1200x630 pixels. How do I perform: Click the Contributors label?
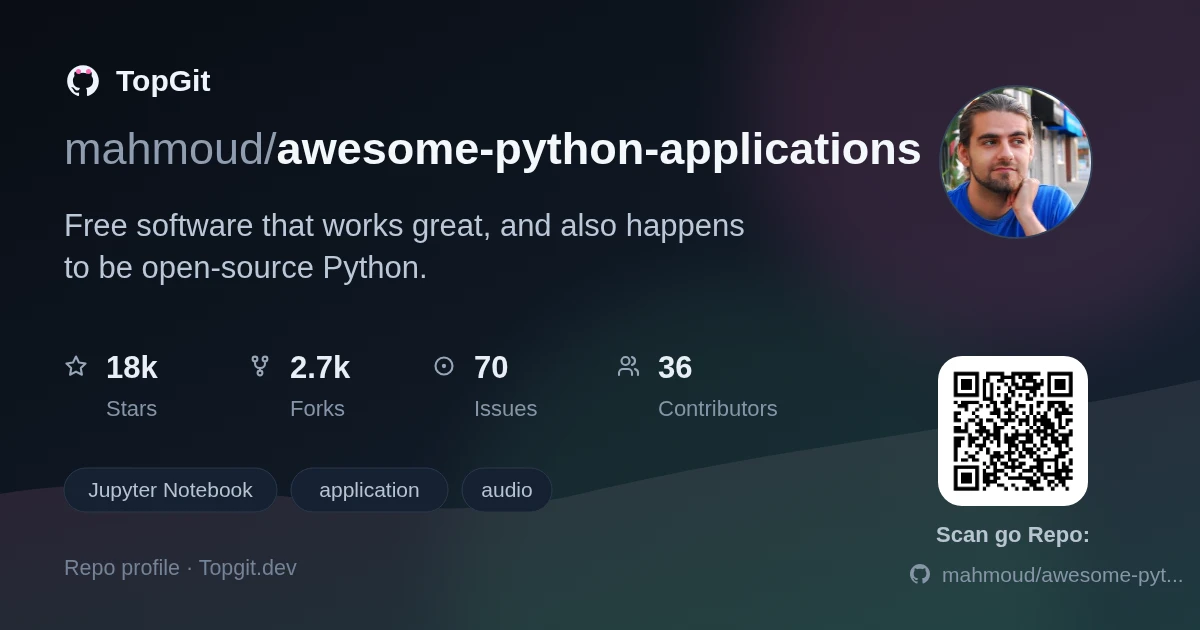pyautogui.click(x=717, y=409)
